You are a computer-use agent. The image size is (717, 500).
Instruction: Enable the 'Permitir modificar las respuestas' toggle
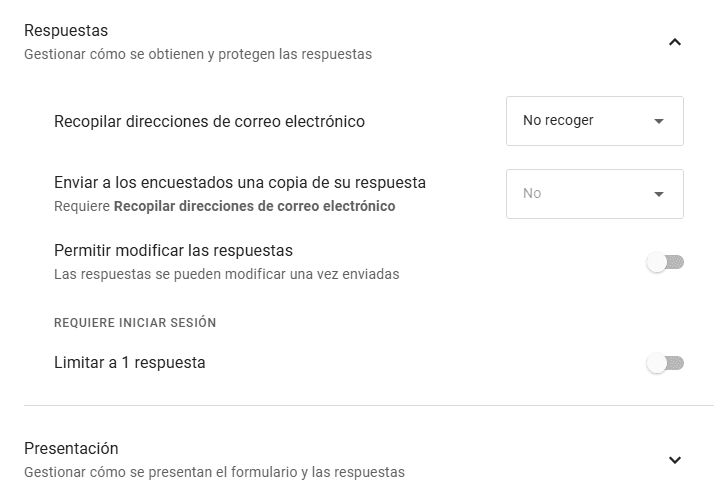pos(665,262)
